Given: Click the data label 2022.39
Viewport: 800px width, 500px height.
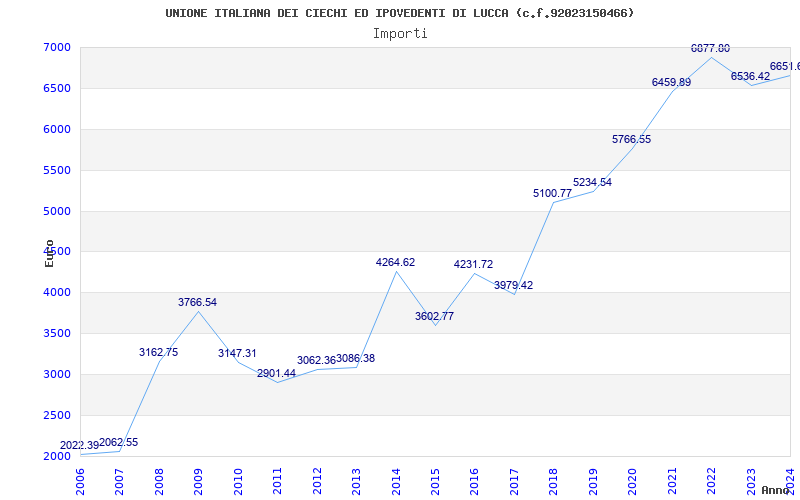Looking at the screenshot, I should pyautogui.click(x=79, y=445).
